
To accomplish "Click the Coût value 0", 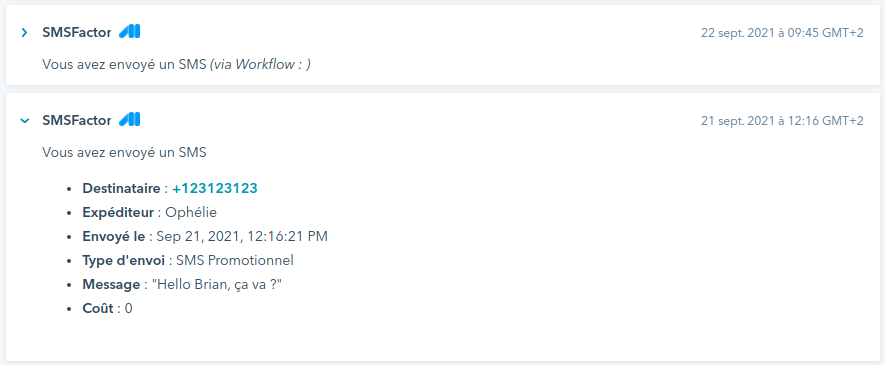I will click(x=129, y=309).
